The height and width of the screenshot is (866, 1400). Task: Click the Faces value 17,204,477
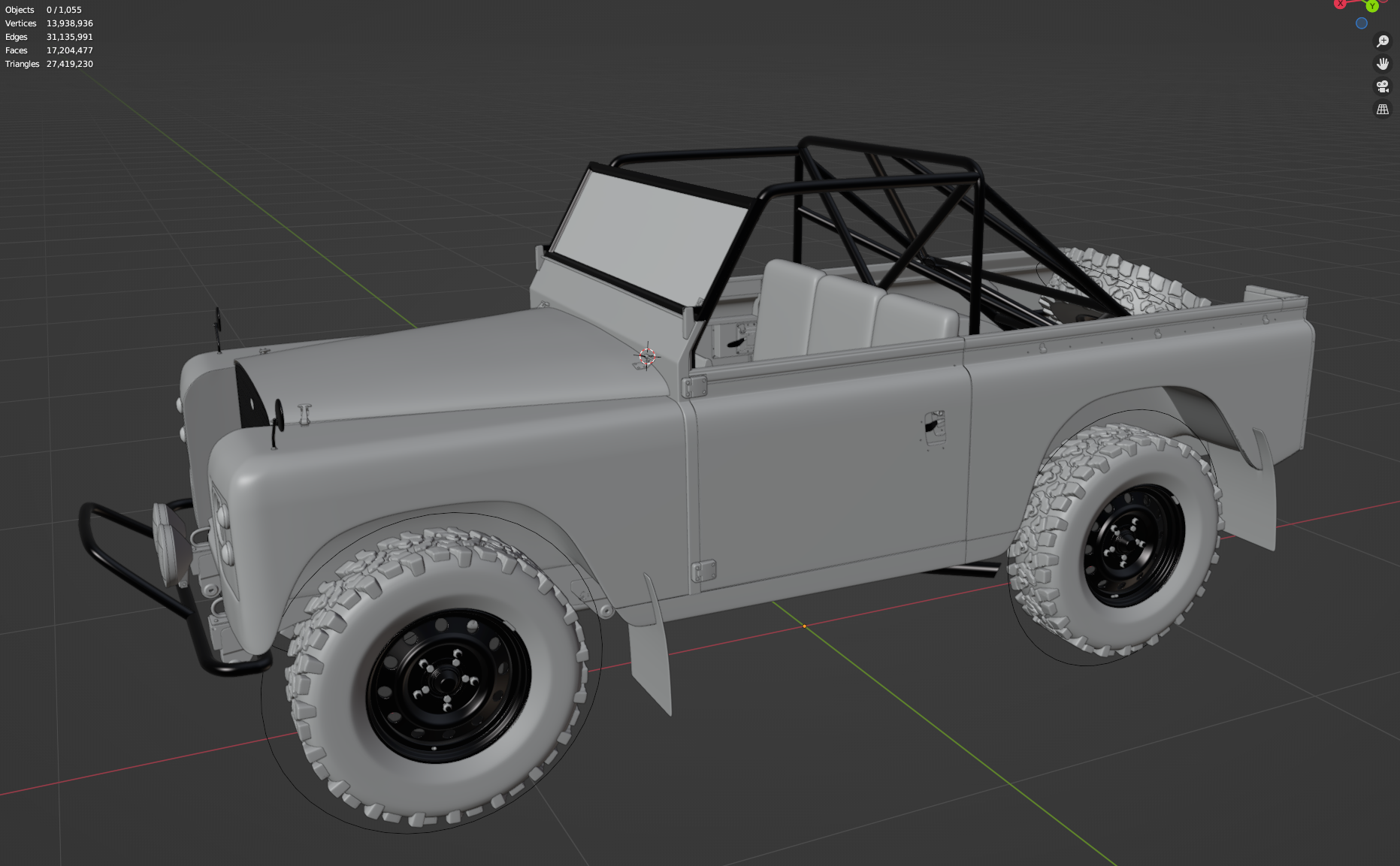click(70, 50)
